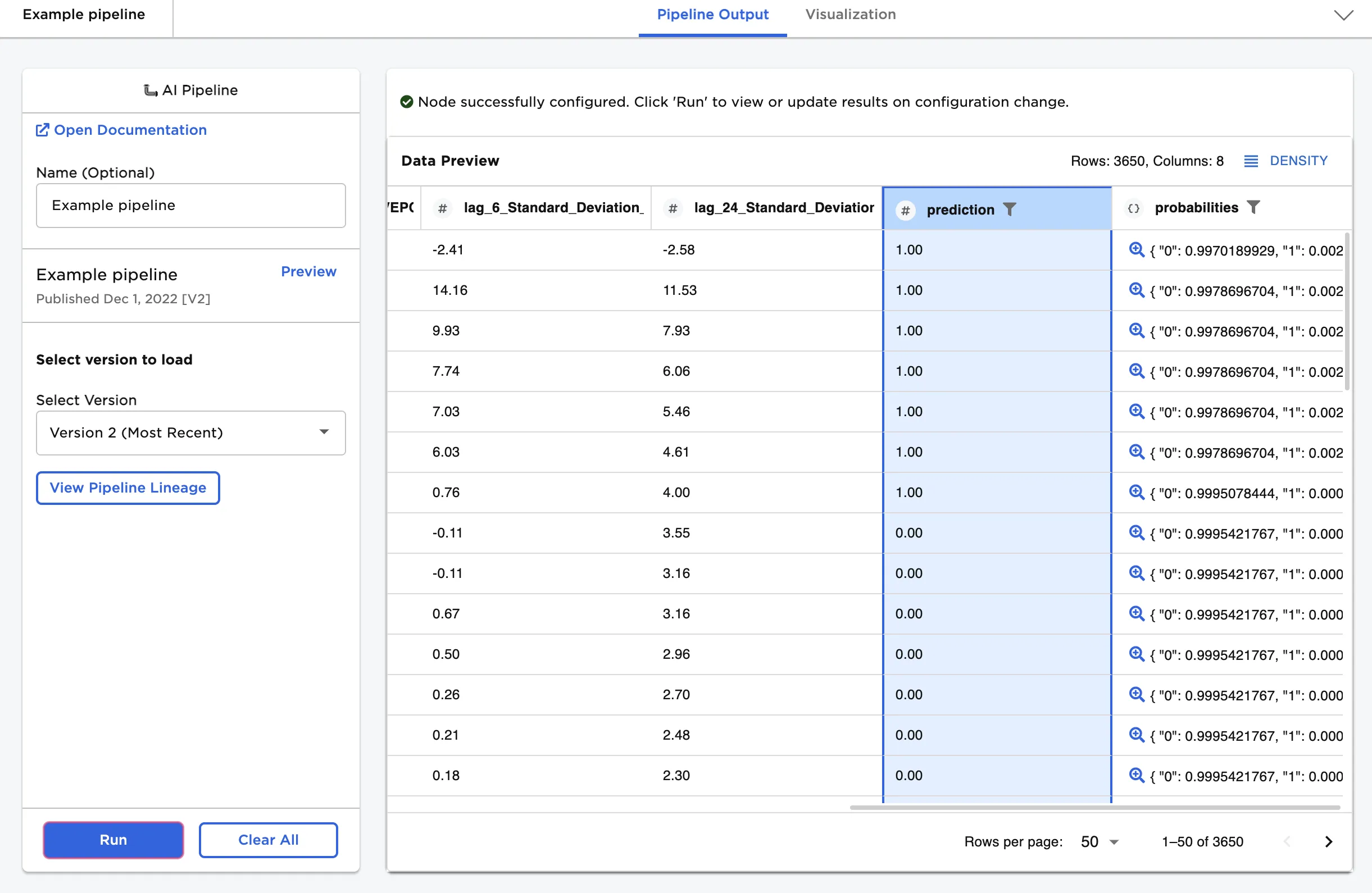Viewport: 1372px width, 893px height.
Task: Open the Select Version dropdown
Action: point(191,432)
